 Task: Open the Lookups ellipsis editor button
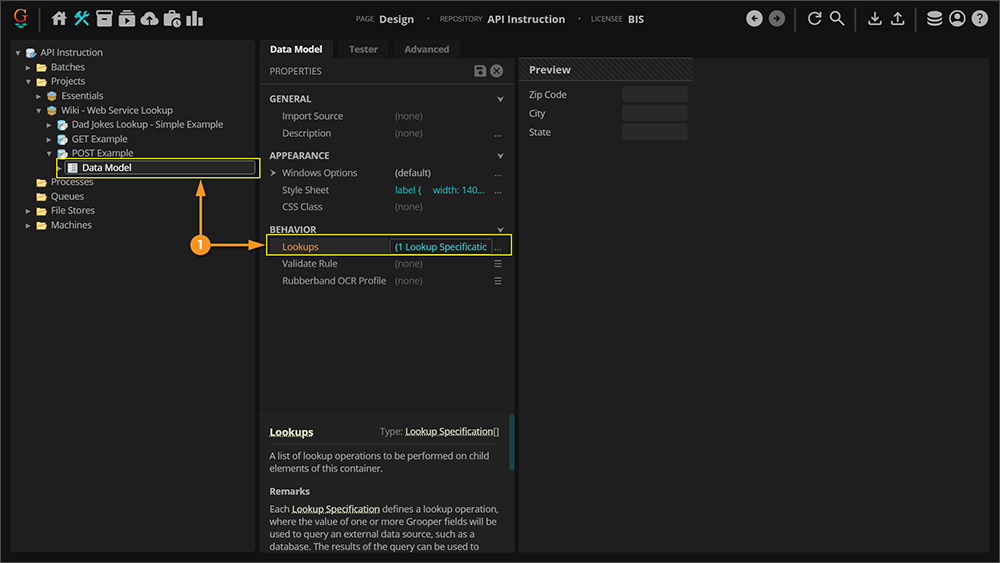(498, 247)
